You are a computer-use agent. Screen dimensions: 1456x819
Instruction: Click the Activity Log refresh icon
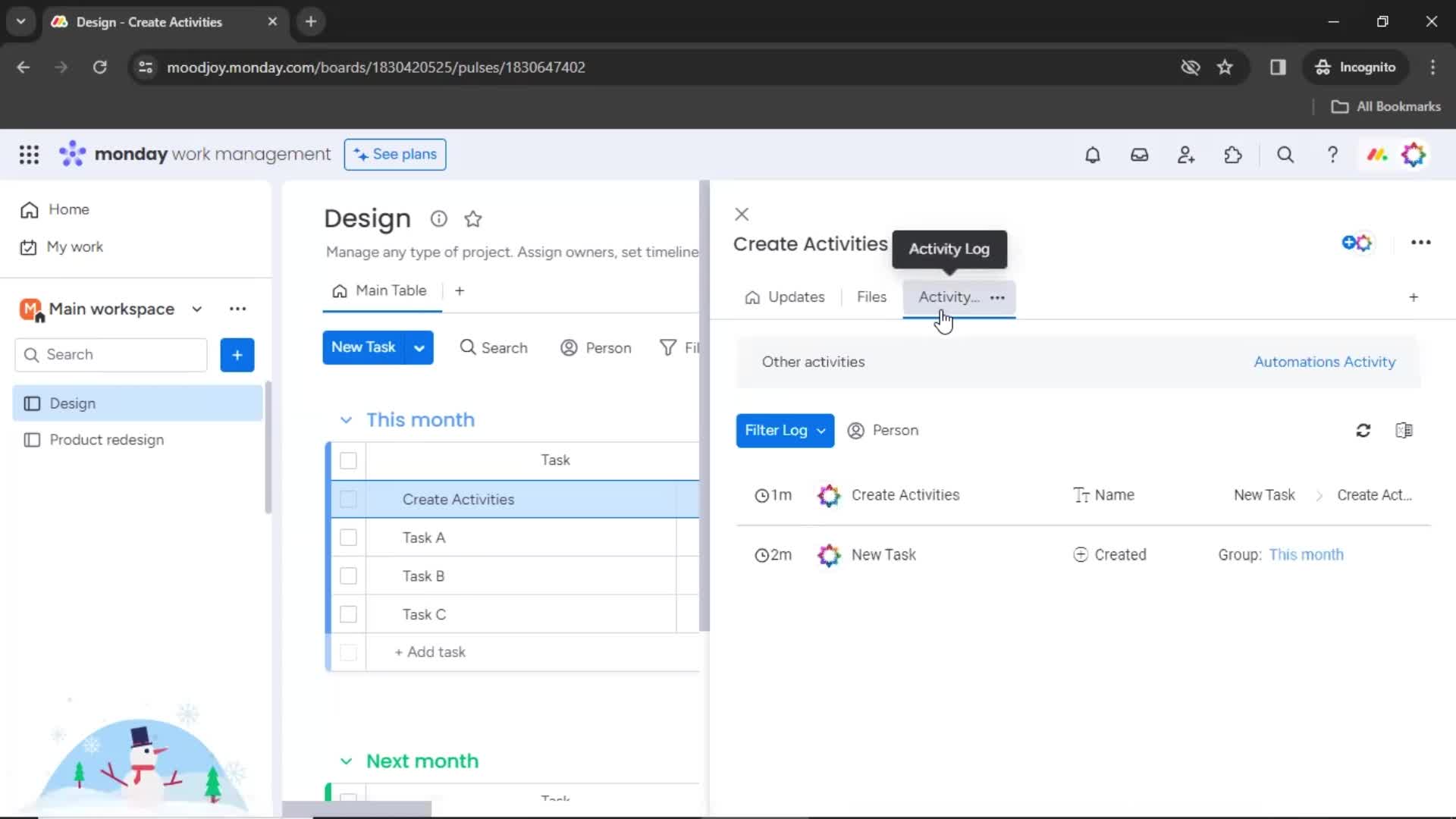point(1363,430)
